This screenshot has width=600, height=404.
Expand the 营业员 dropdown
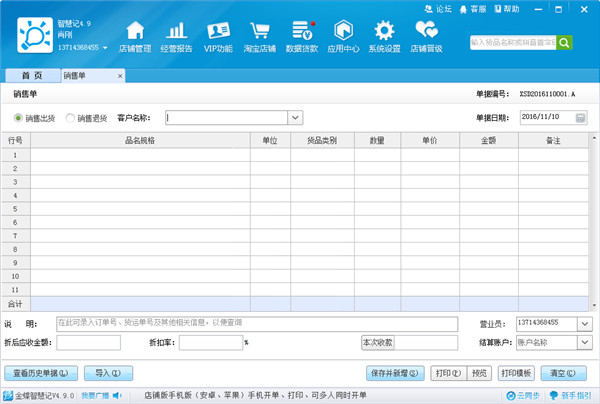point(584,323)
